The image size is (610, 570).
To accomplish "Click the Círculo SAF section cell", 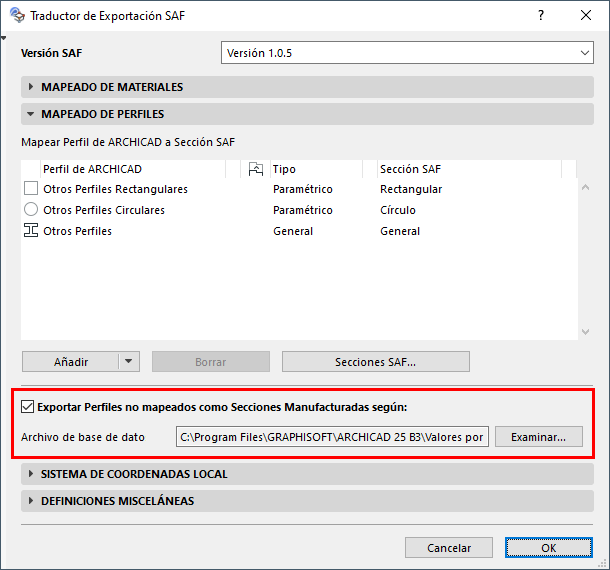I will [398, 210].
